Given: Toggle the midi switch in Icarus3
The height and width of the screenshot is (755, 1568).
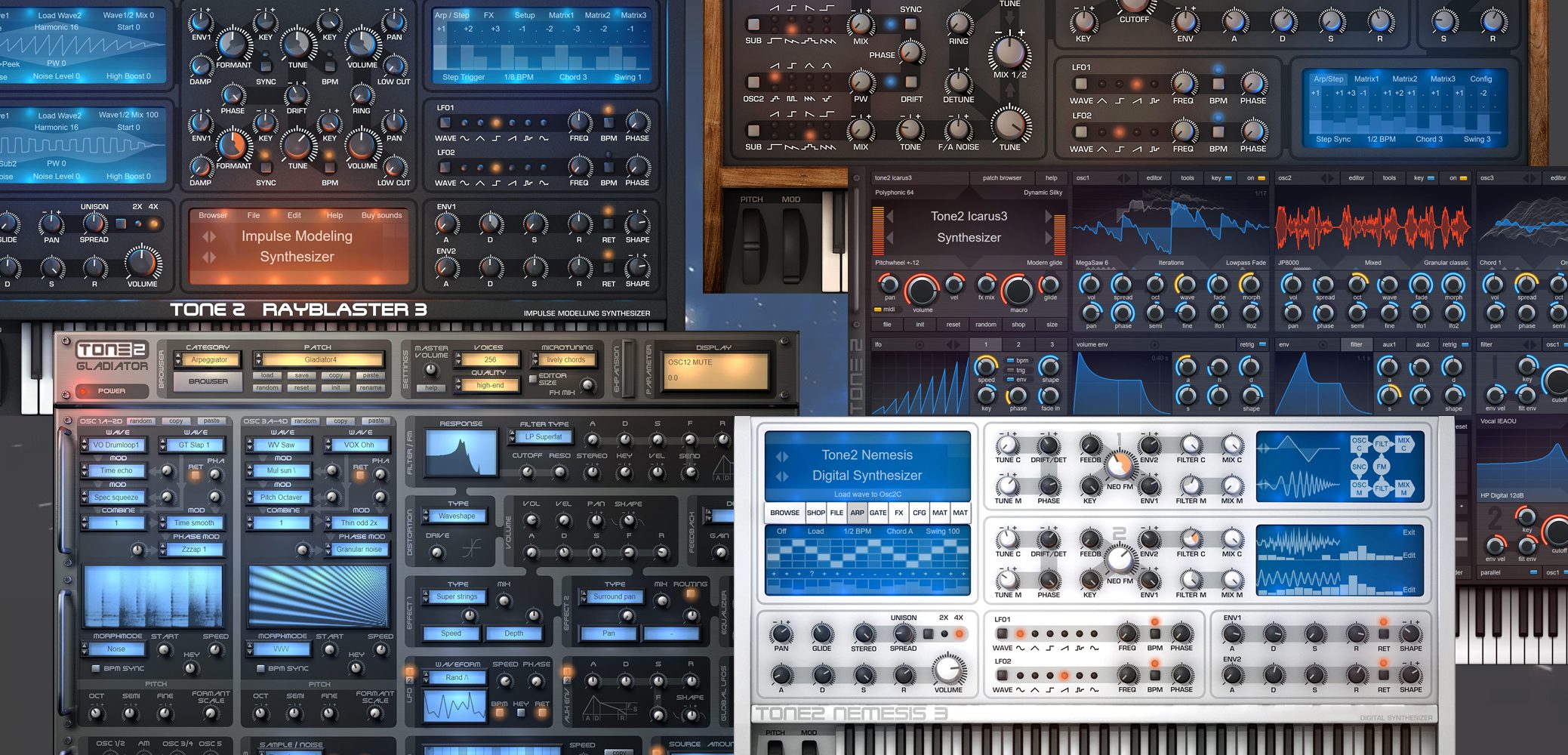Looking at the screenshot, I should (x=878, y=310).
